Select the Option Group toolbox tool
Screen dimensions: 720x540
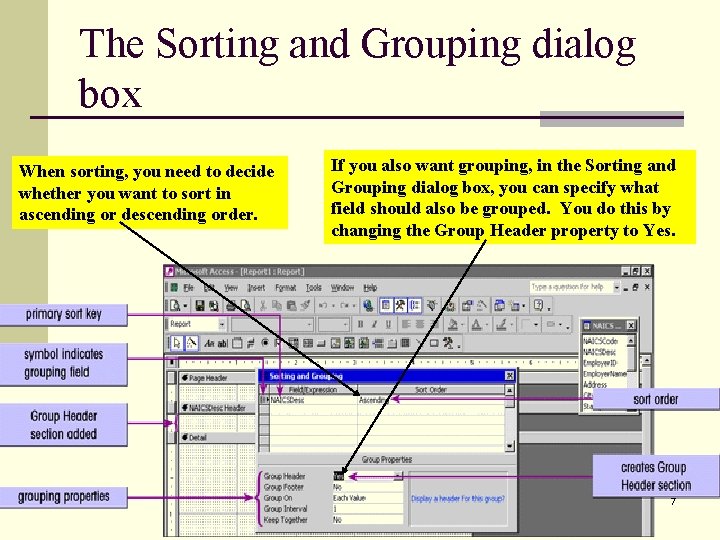[237, 343]
